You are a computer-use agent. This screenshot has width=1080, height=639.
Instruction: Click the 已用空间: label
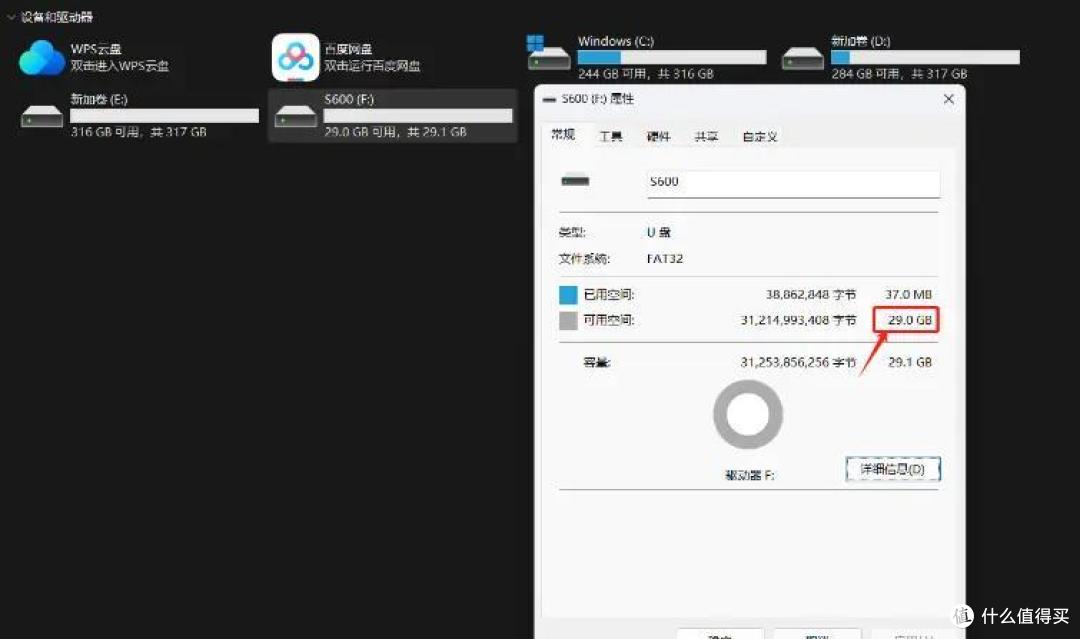tap(609, 295)
